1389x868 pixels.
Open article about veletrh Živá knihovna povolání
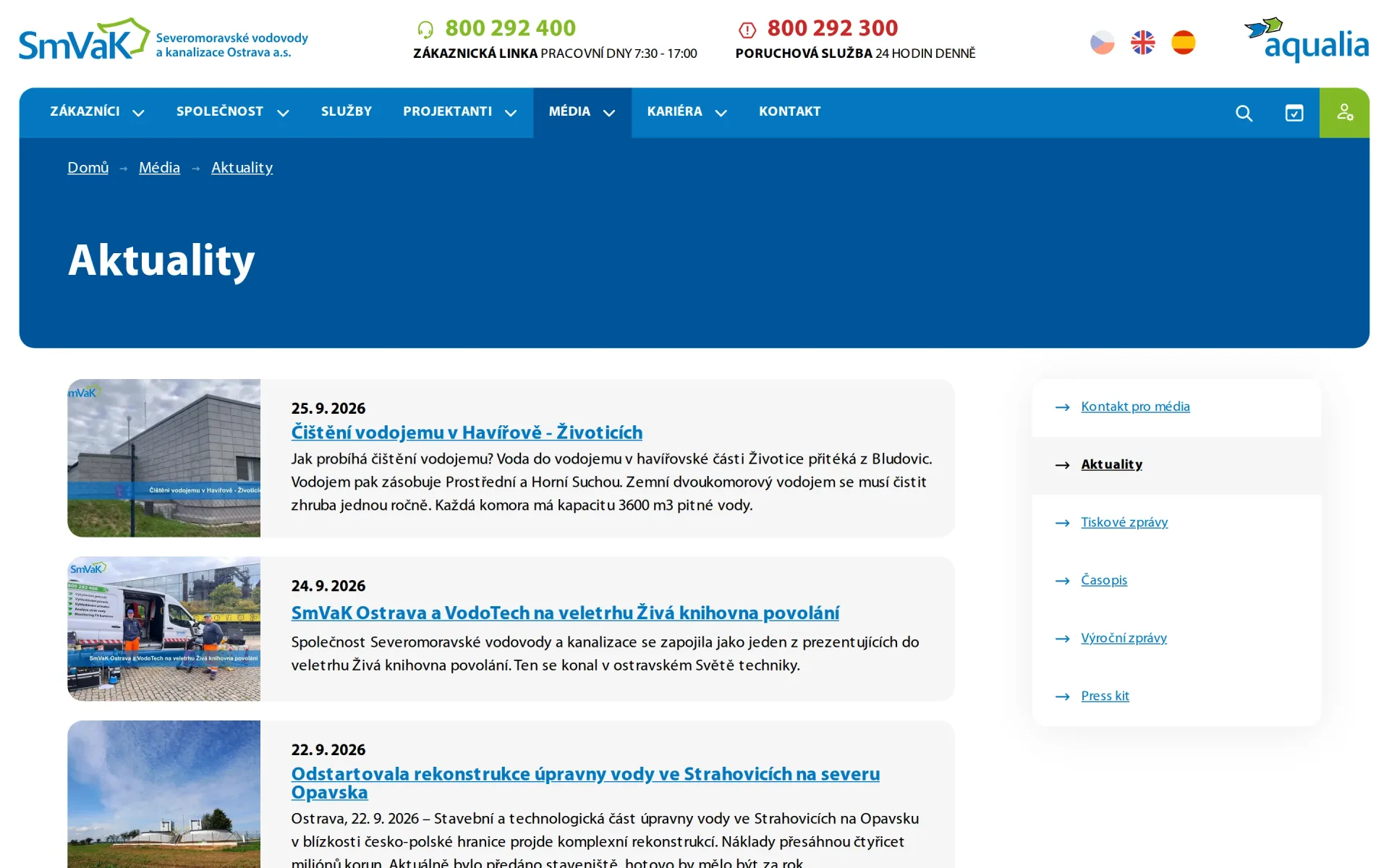pos(565,613)
